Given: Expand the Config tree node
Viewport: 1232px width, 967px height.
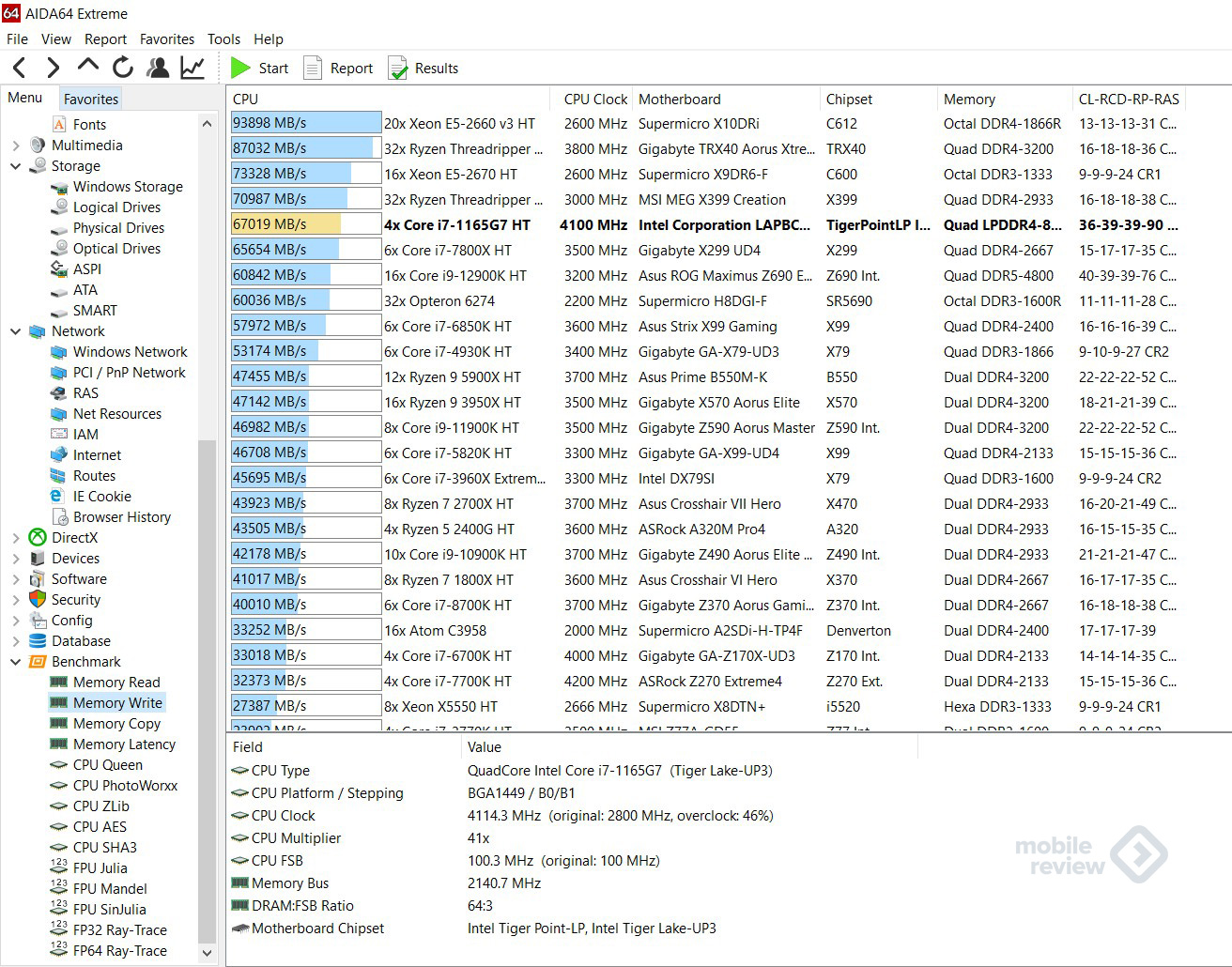Looking at the screenshot, I should tap(15, 621).
